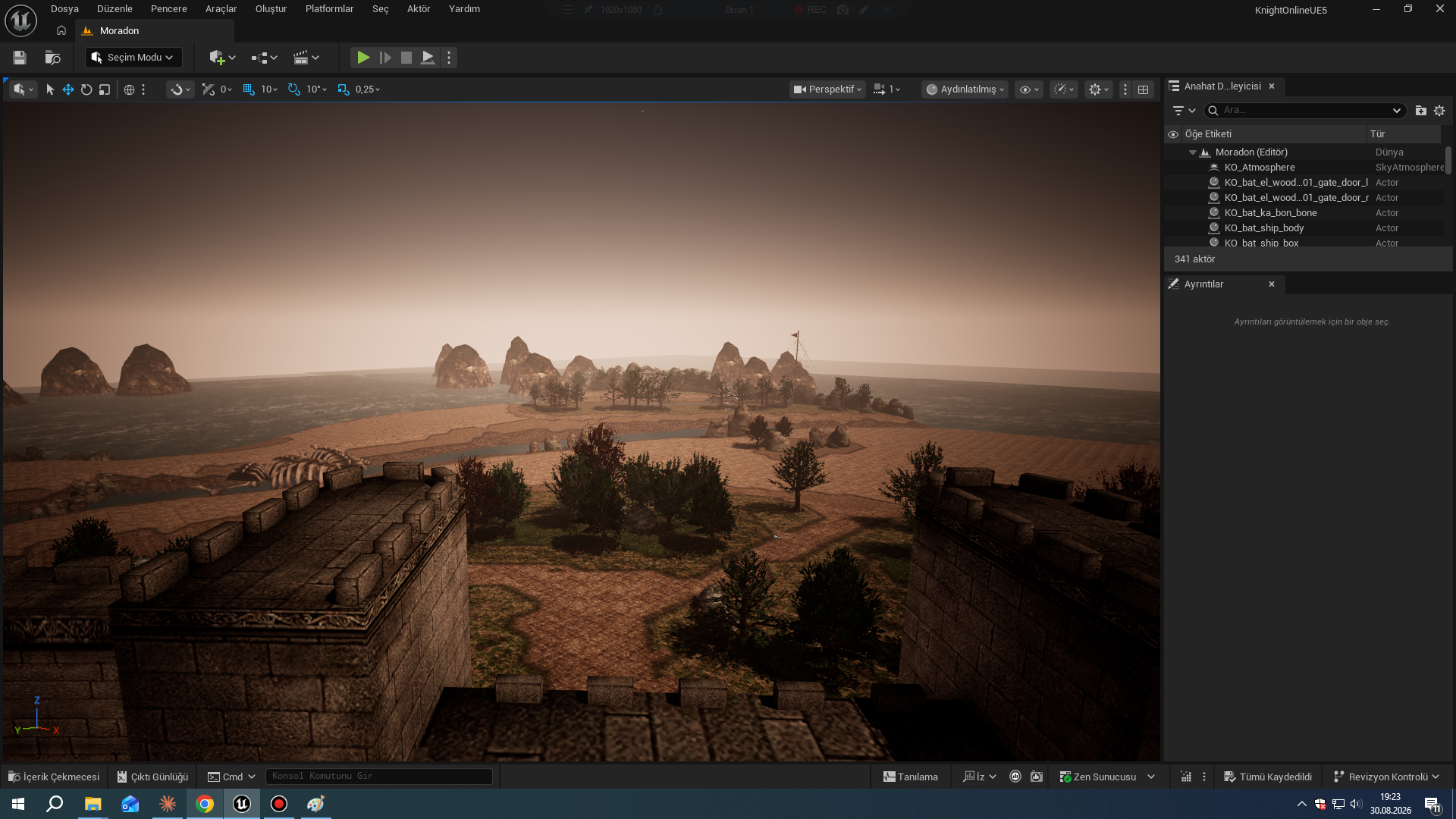Image resolution: width=1456 pixels, height=819 pixels.
Task: Click the Stop simulation square button
Action: (406, 58)
